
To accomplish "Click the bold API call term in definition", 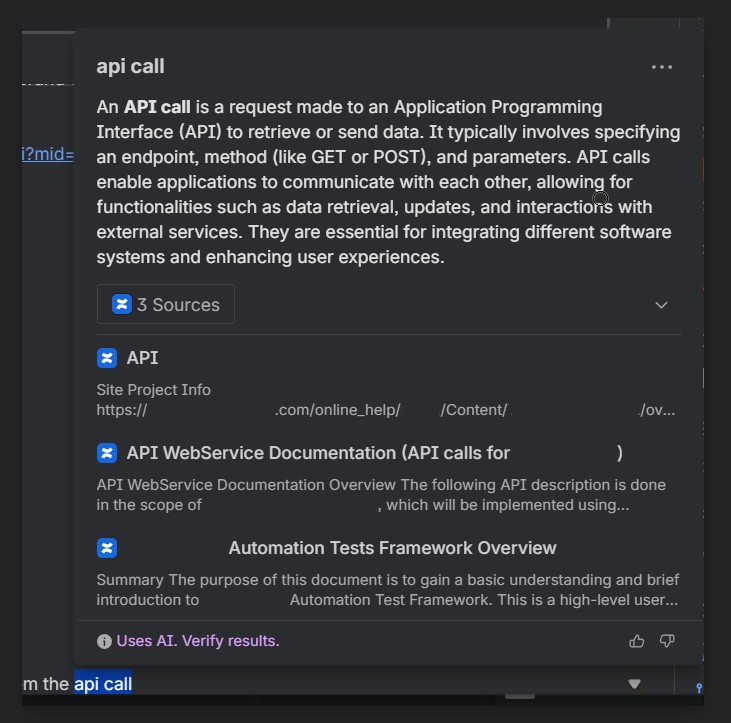I will (x=157, y=107).
